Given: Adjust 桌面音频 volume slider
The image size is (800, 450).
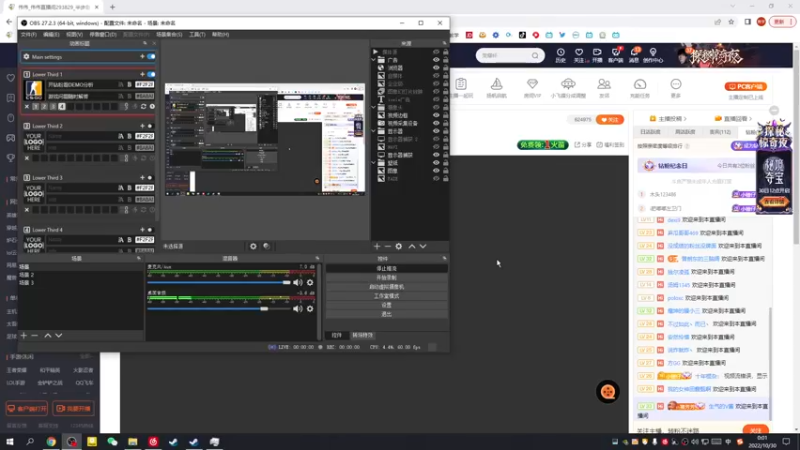Looking at the screenshot, I should click(x=219, y=309).
